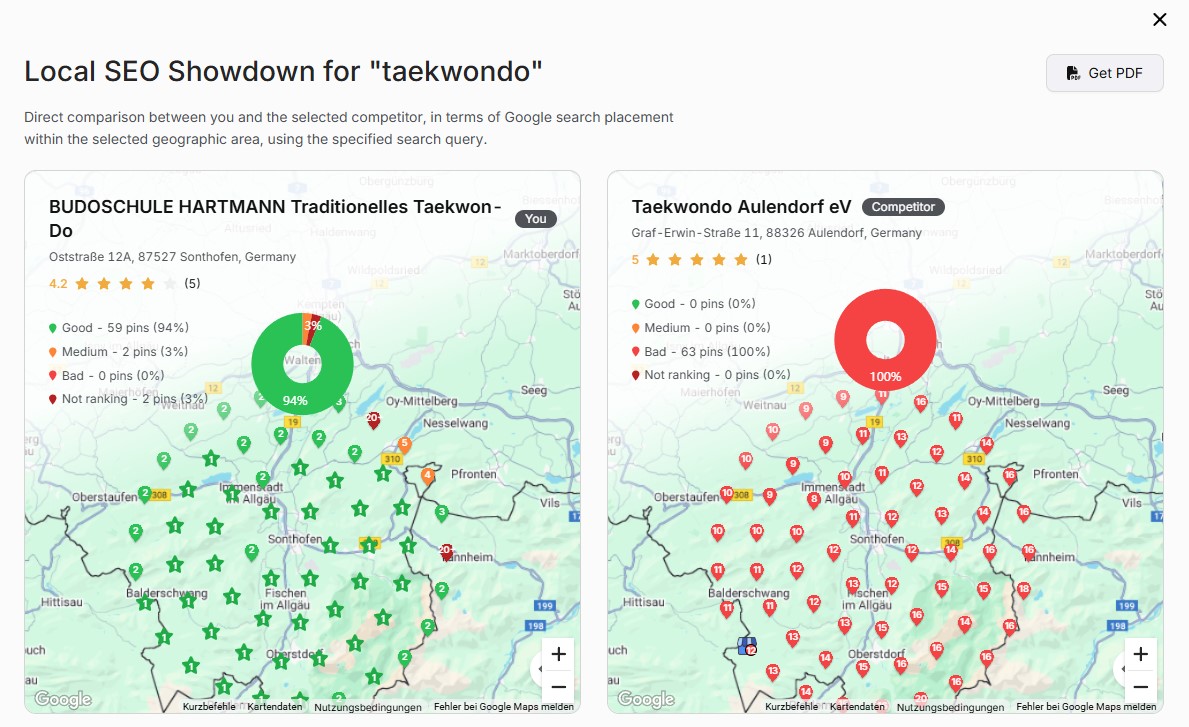1189x727 pixels.
Task: Click dark red 20+ pin near Oy-Mittelberg
Action: [x=373, y=420]
